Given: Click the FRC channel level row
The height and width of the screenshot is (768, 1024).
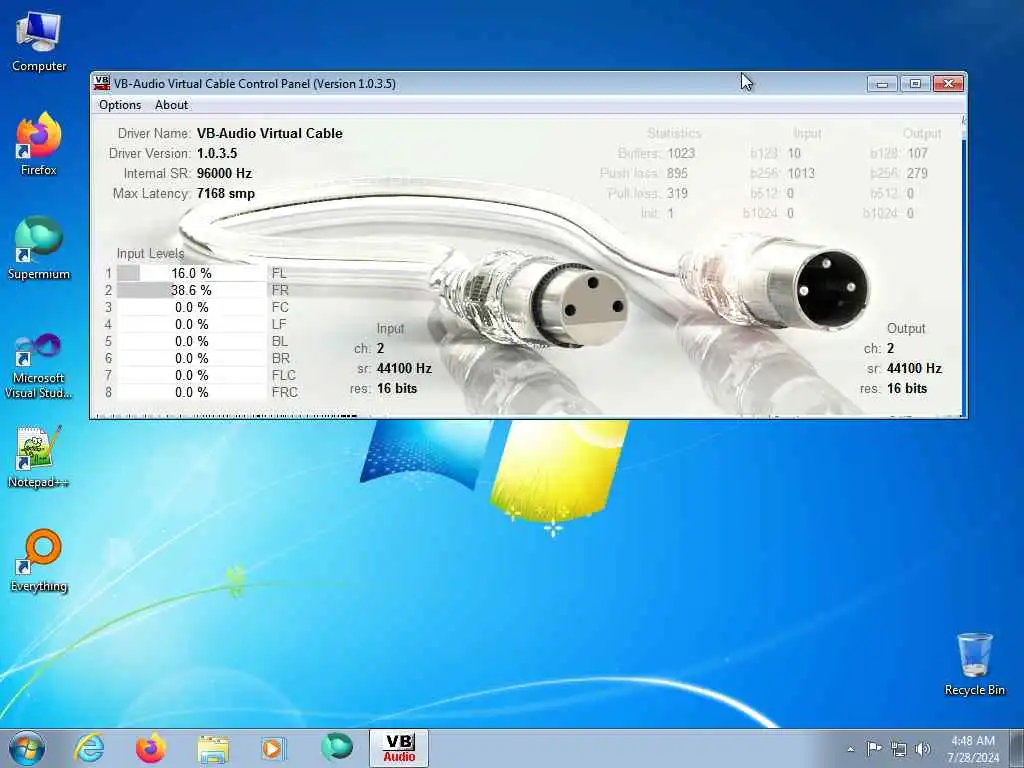Looking at the screenshot, I should click(191, 392).
